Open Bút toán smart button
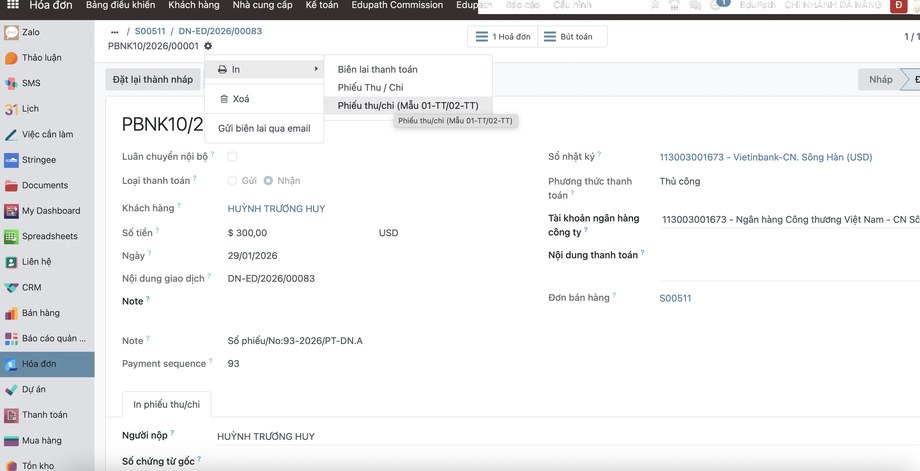This screenshot has height=471, width=920. (x=572, y=36)
